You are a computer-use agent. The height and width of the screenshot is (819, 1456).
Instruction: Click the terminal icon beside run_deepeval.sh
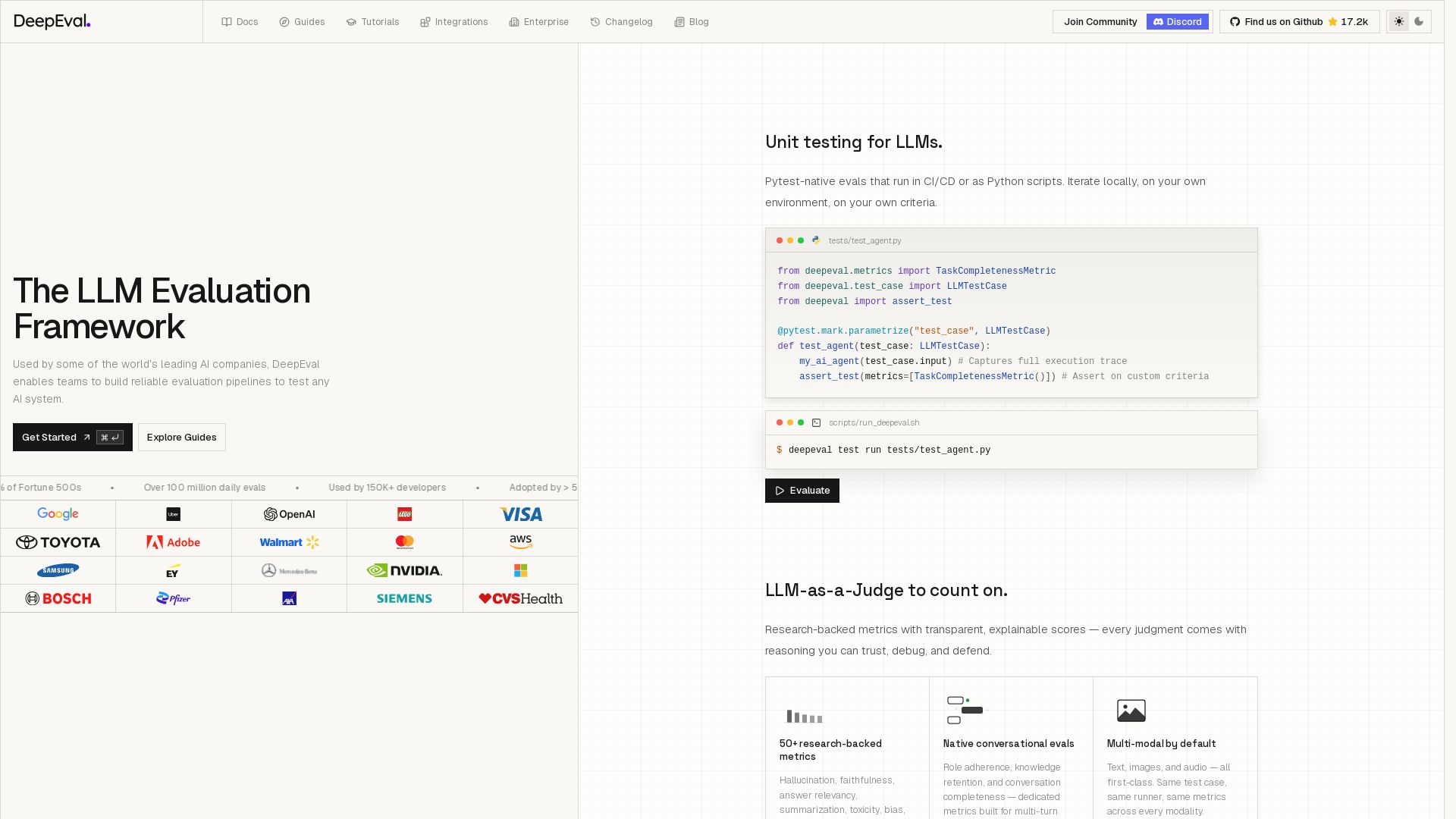(x=817, y=423)
